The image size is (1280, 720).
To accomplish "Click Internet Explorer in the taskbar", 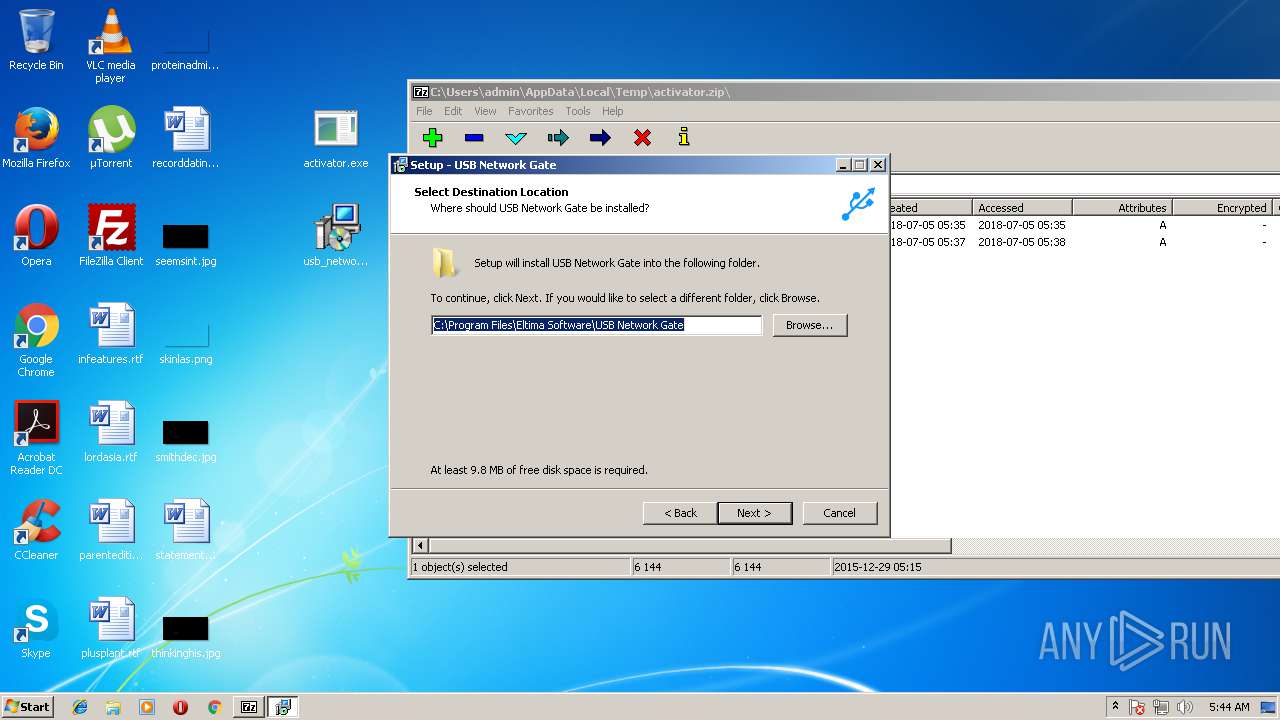I will (x=80, y=707).
